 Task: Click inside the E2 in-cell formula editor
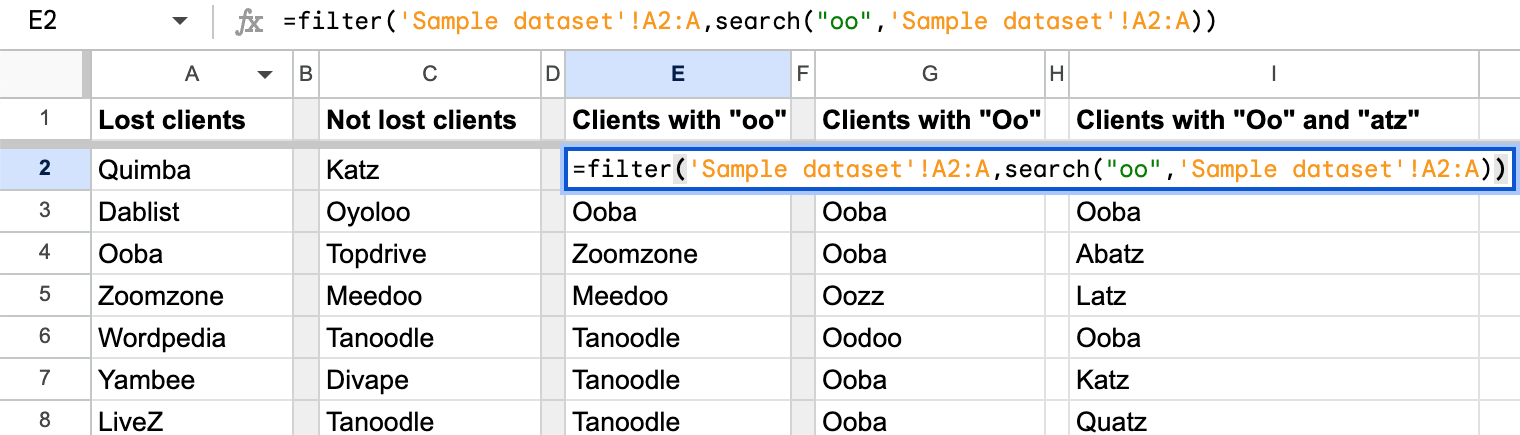[1040, 169]
